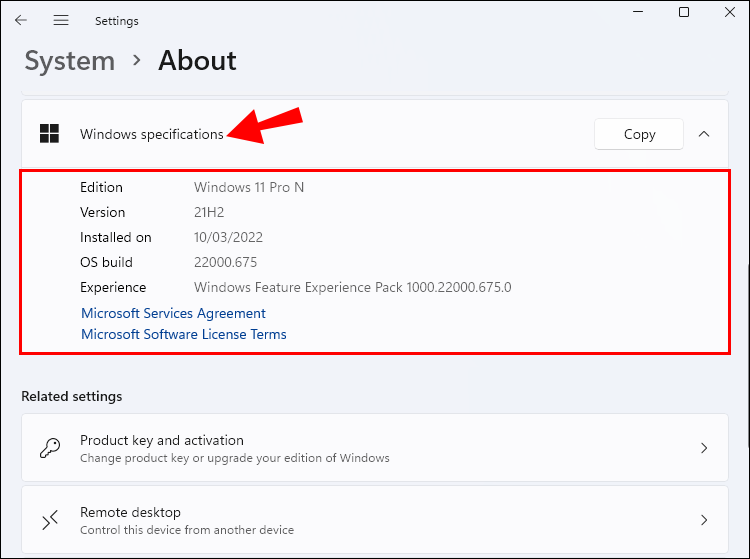The height and width of the screenshot is (559, 750).
Task: Select the Remote desktop title text
Action: pos(130,511)
